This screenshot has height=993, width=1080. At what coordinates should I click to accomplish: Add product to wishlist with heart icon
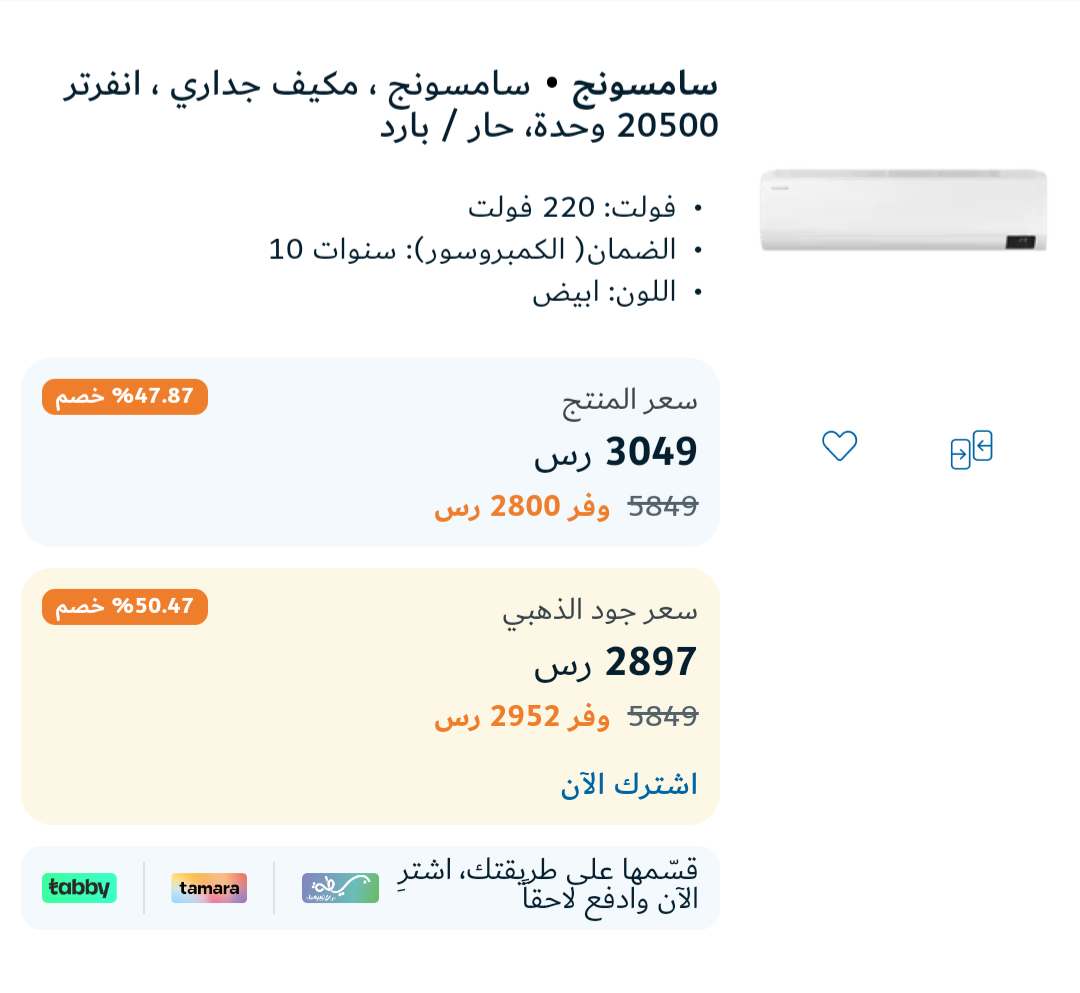click(x=840, y=446)
